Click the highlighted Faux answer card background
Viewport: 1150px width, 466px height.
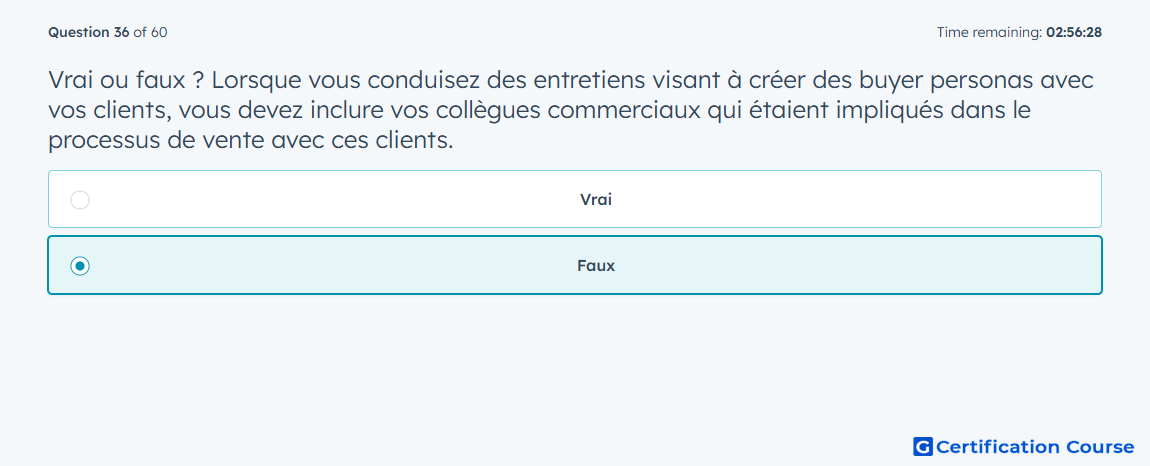(x=575, y=266)
